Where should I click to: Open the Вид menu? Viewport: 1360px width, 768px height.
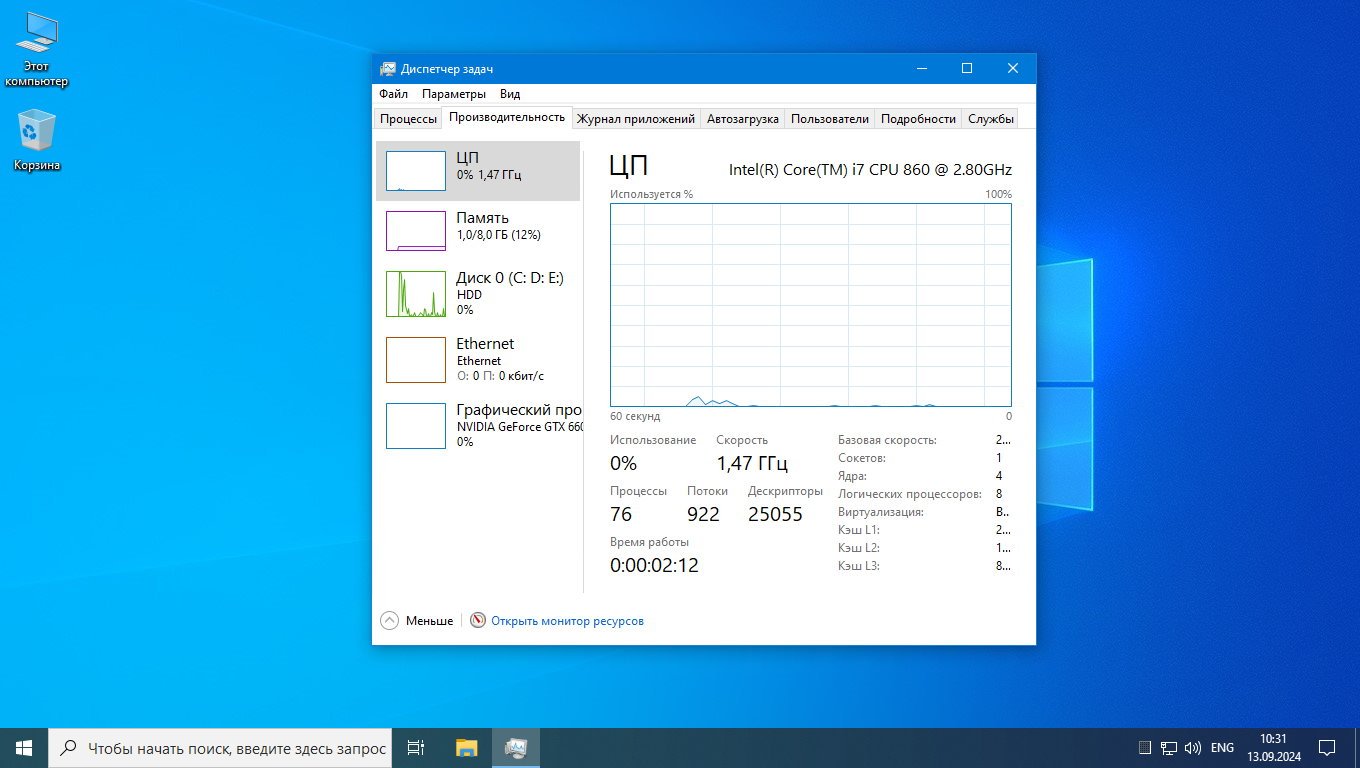[x=510, y=94]
